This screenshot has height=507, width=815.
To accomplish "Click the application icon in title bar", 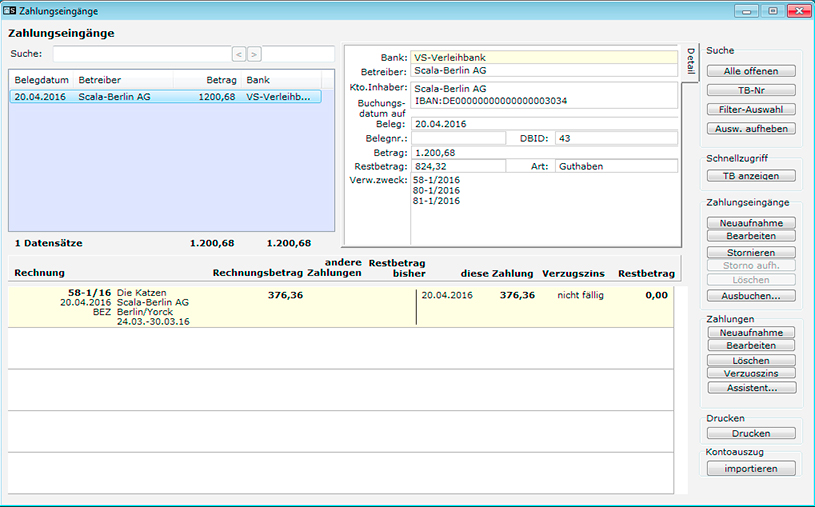I will coord(10,11).
